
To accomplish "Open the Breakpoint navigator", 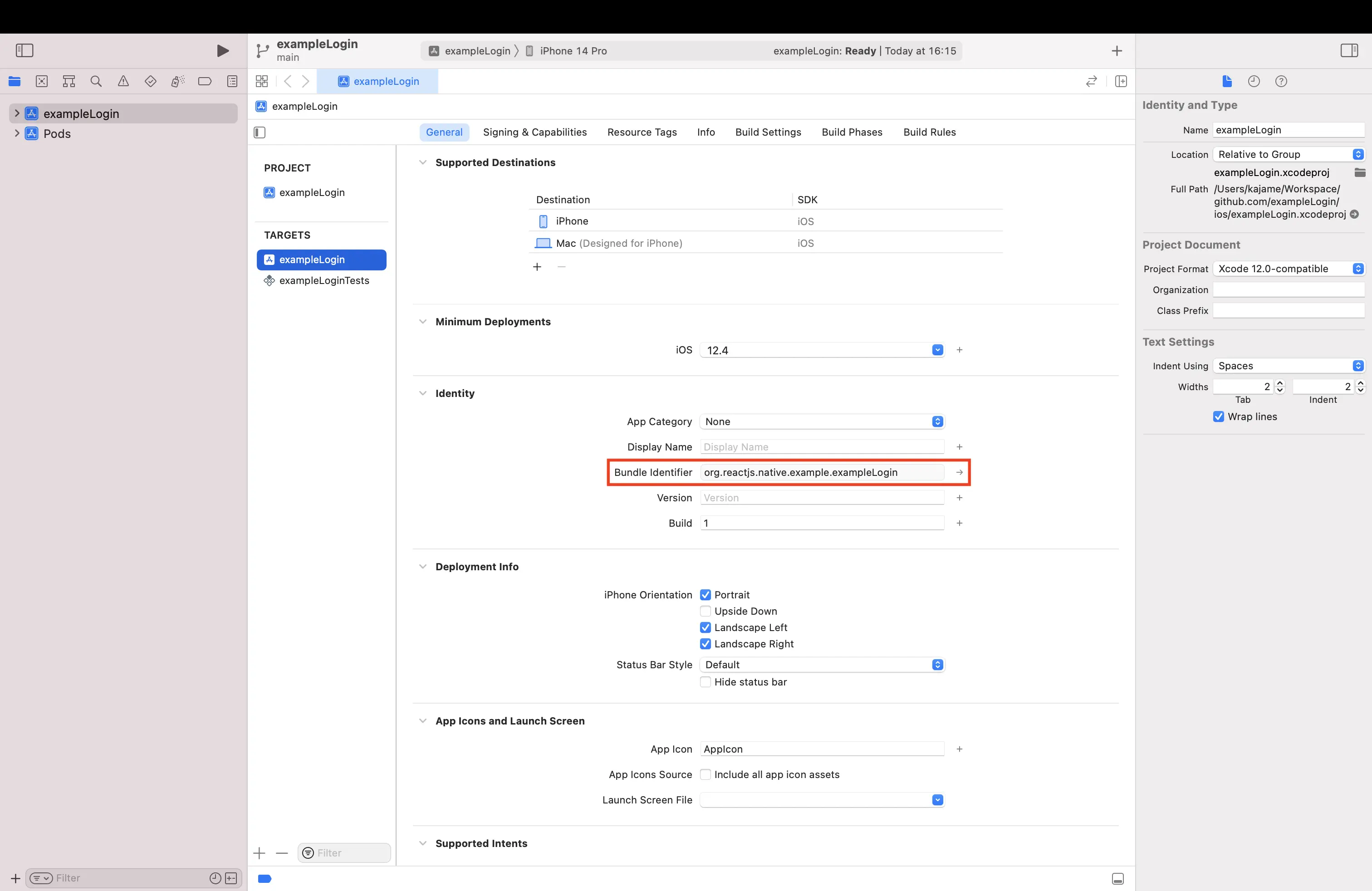I will [x=205, y=81].
